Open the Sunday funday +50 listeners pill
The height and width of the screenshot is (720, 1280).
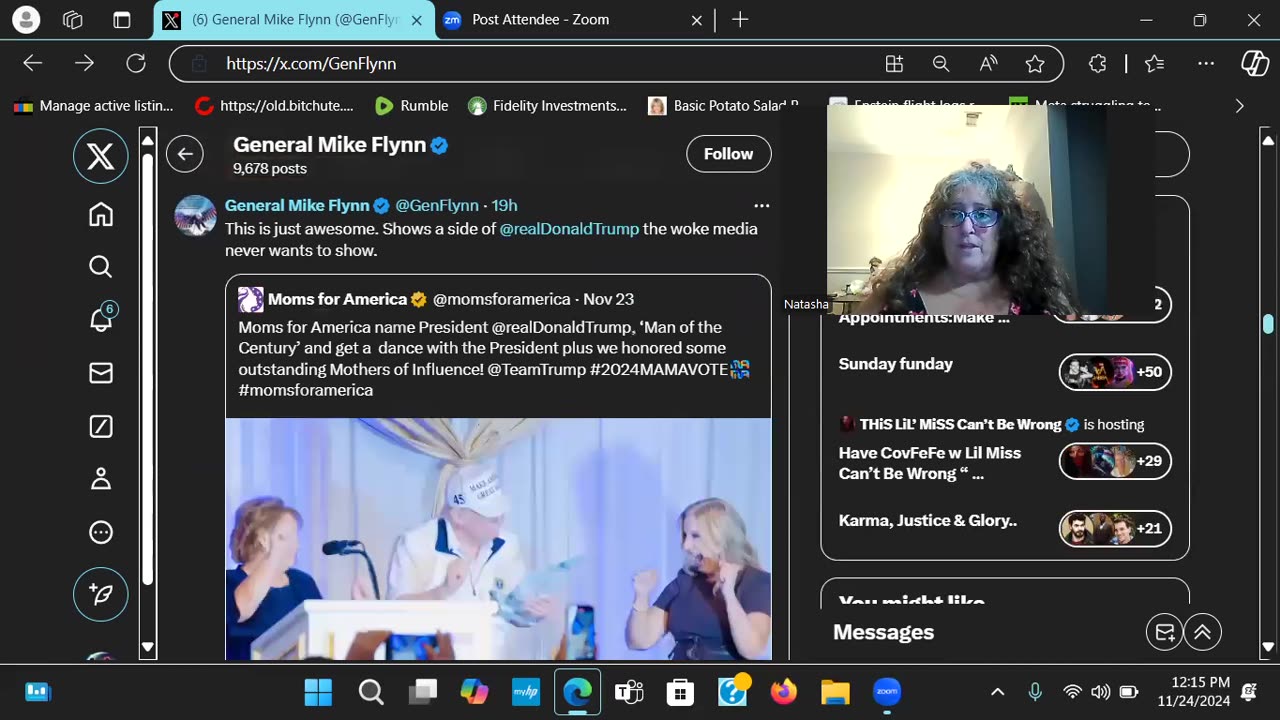1115,372
